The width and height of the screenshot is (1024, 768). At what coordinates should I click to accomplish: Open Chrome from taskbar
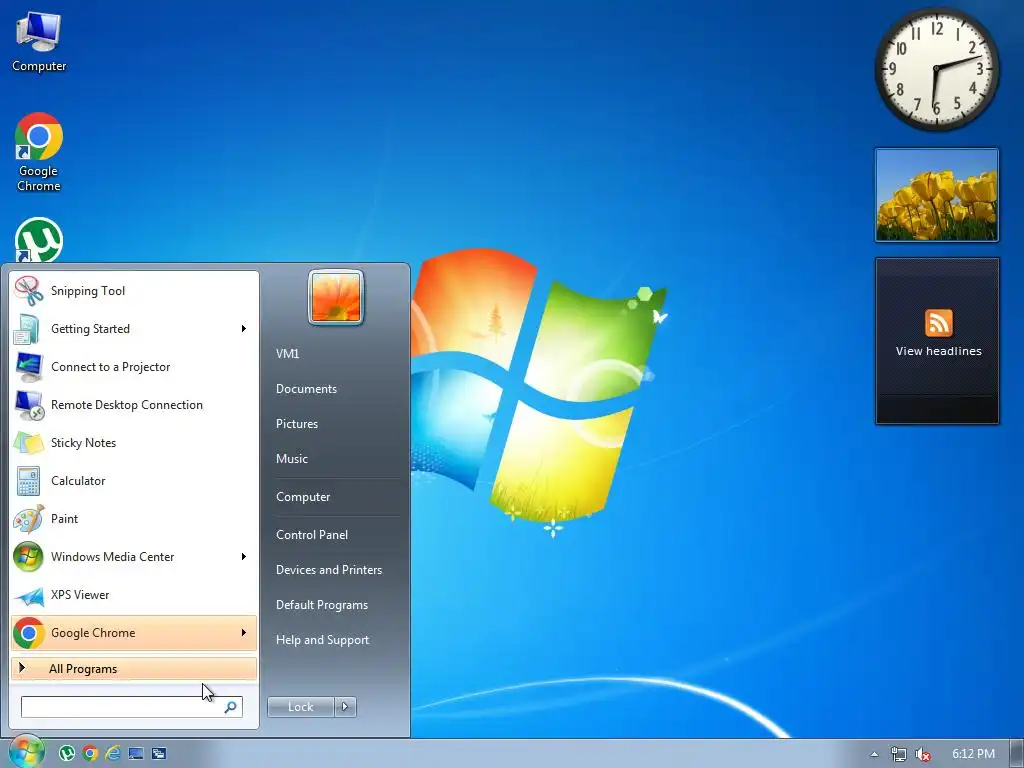point(90,754)
